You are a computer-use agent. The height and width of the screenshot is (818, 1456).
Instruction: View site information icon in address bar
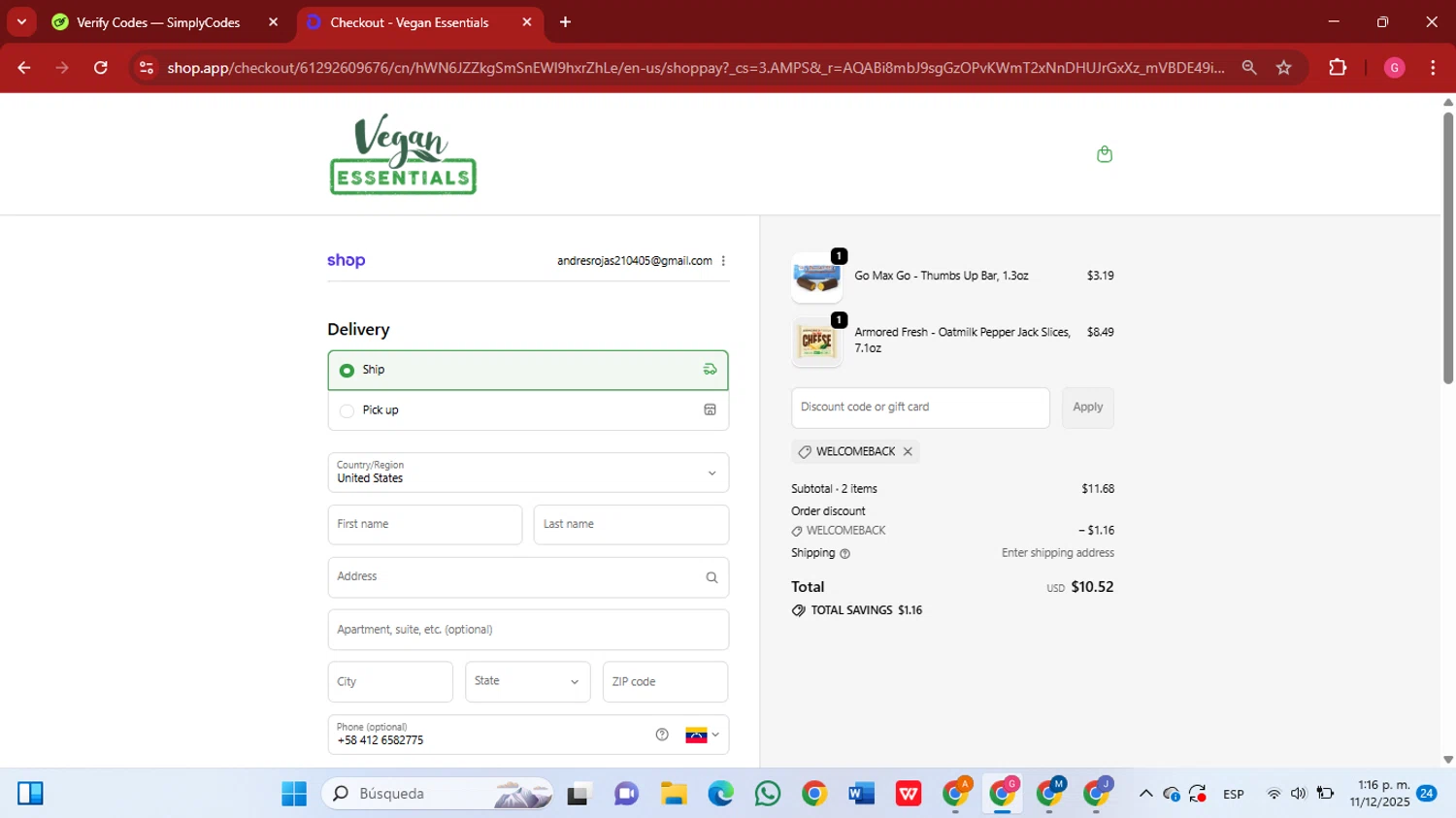coord(147,68)
